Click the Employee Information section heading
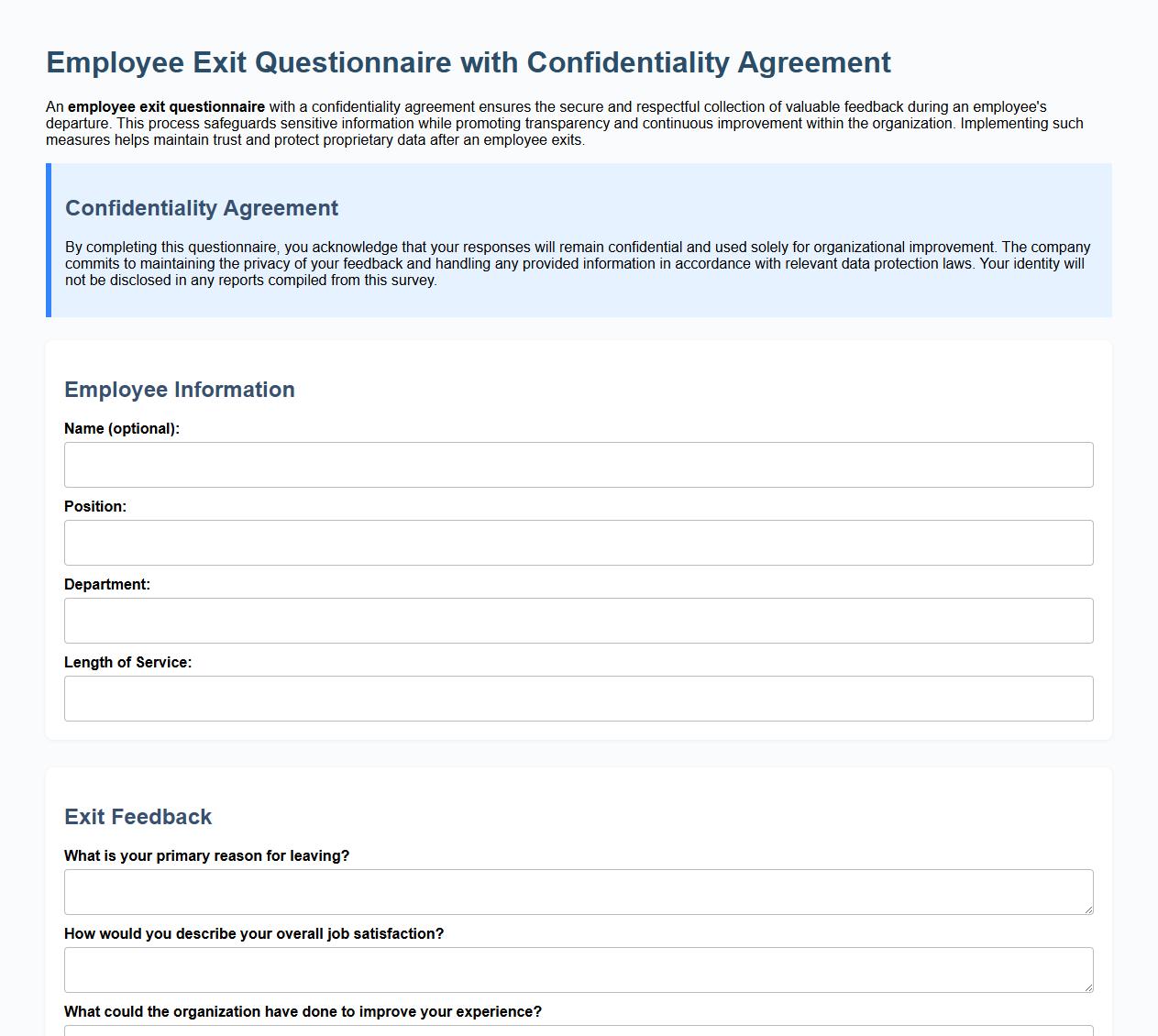The height and width of the screenshot is (1036, 1158). [x=179, y=390]
